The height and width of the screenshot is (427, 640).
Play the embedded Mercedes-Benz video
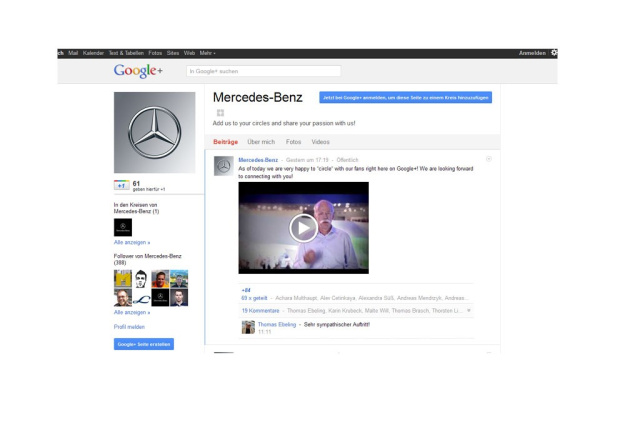coord(303,228)
